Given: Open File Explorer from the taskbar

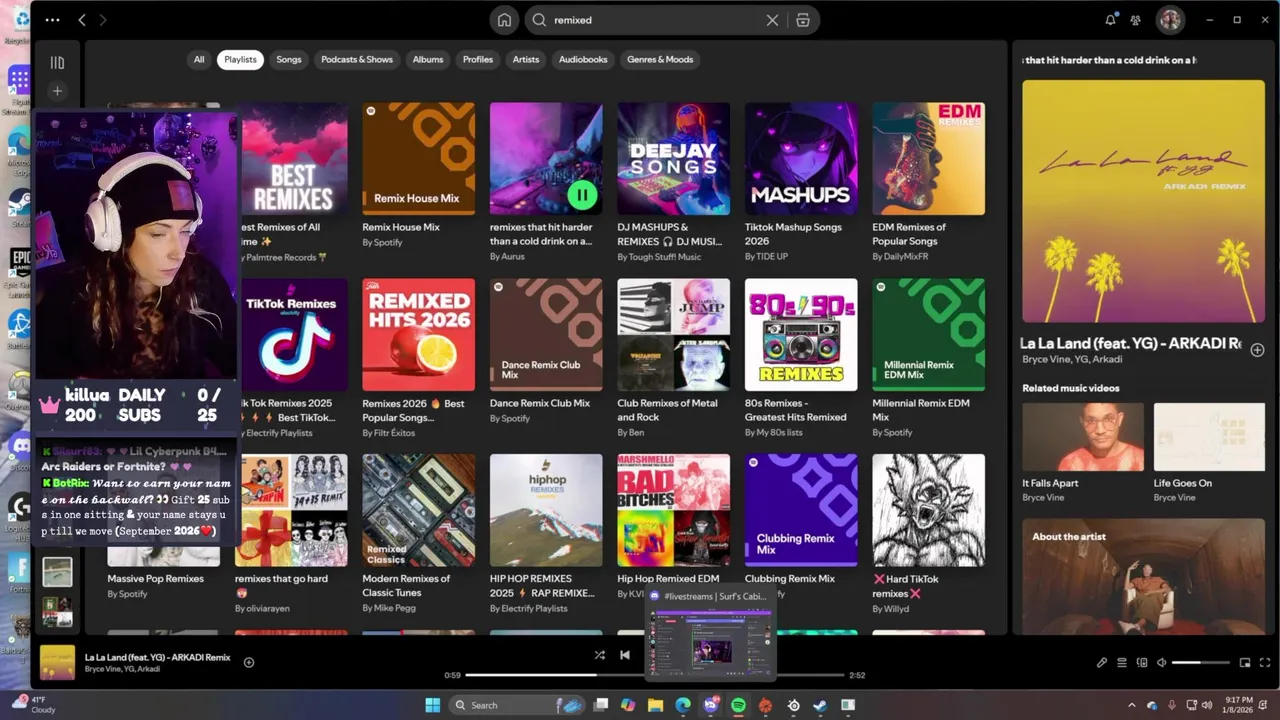Looking at the screenshot, I should (655, 705).
